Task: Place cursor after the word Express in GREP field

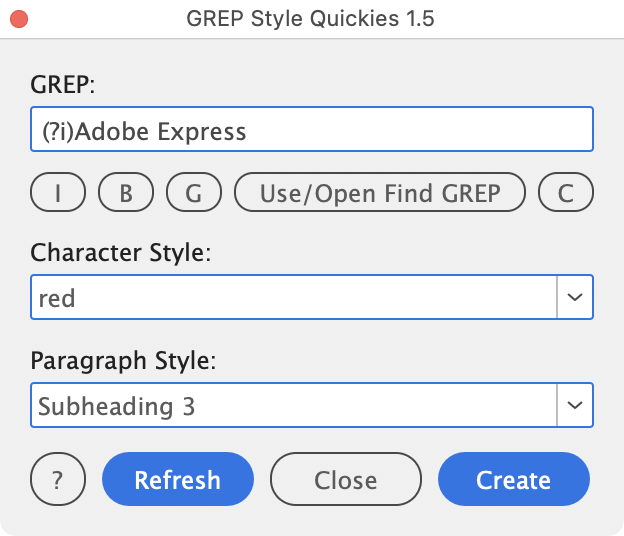Action: [x=248, y=131]
